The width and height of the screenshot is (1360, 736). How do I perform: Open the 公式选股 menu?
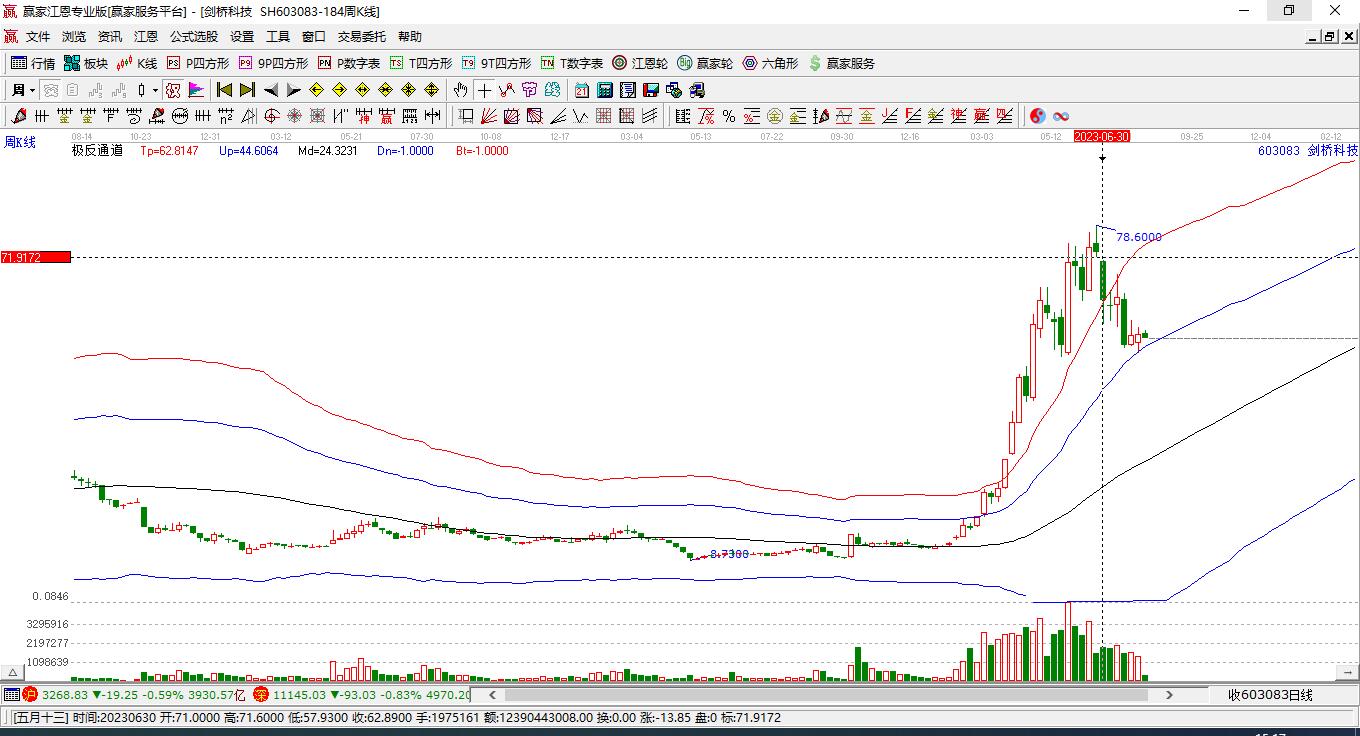(194, 37)
